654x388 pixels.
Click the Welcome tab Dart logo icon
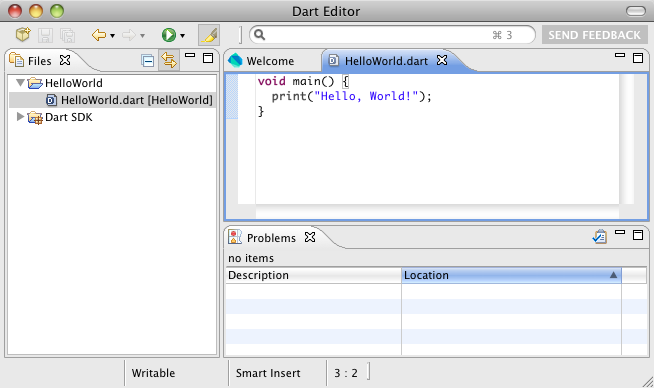click(x=235, y=60)
